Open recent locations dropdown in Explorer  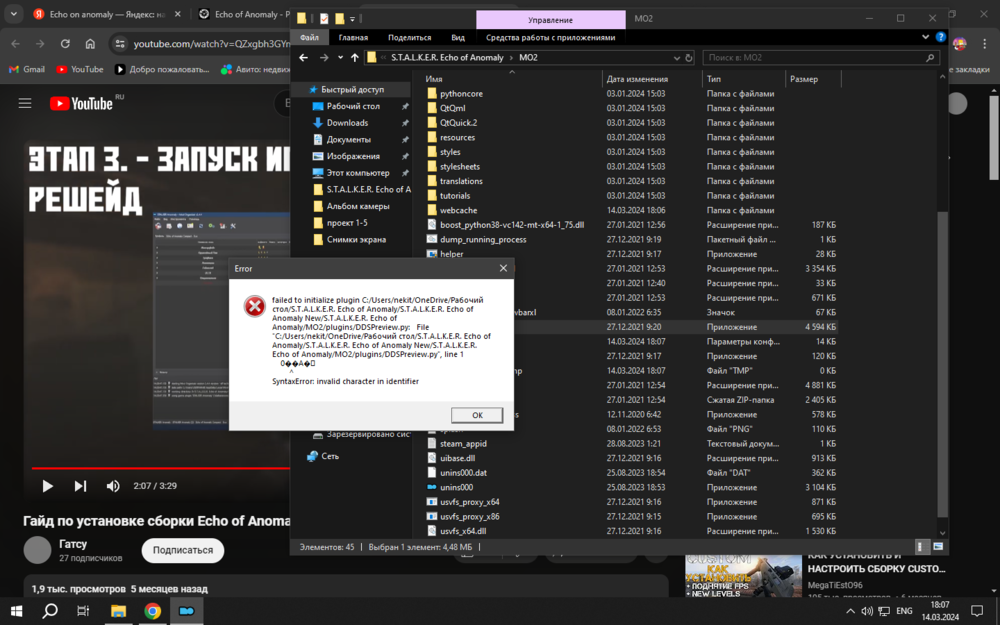[340, 58]
